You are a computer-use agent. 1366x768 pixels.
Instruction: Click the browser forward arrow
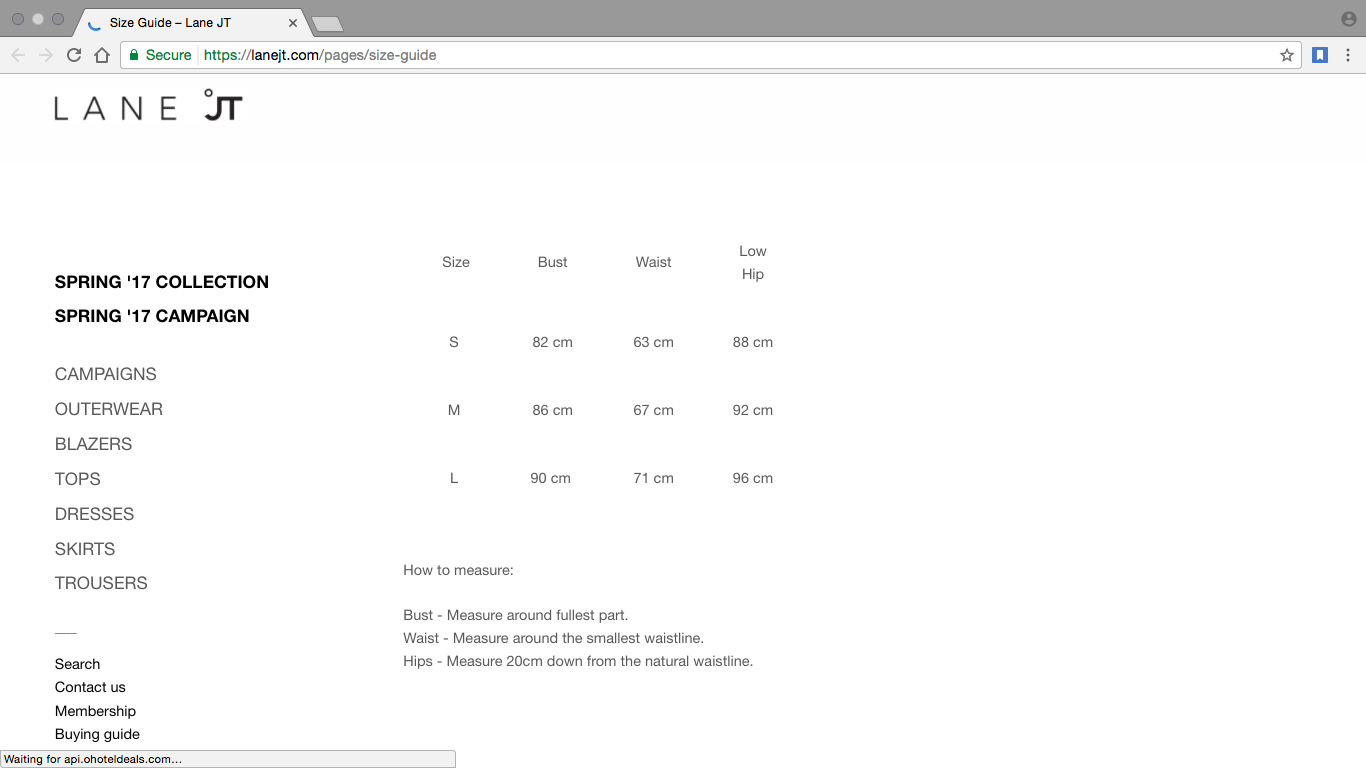pyautogui.click(x=46, y=55)
